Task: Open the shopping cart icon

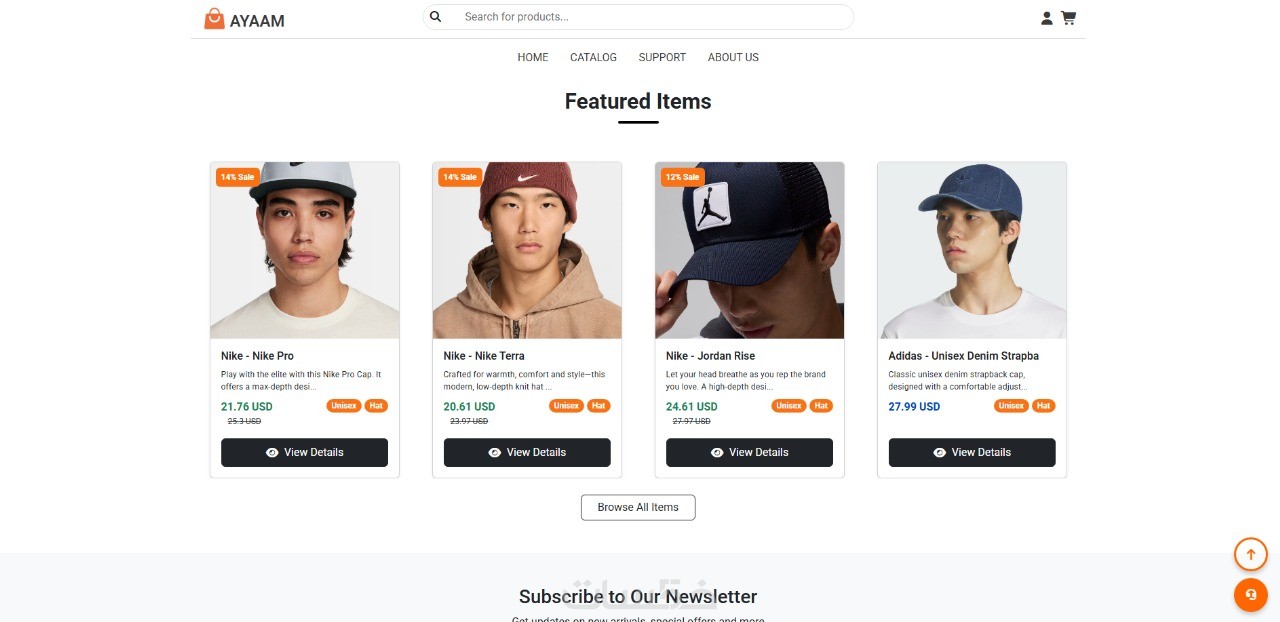Action: (x=1069, y=18)
